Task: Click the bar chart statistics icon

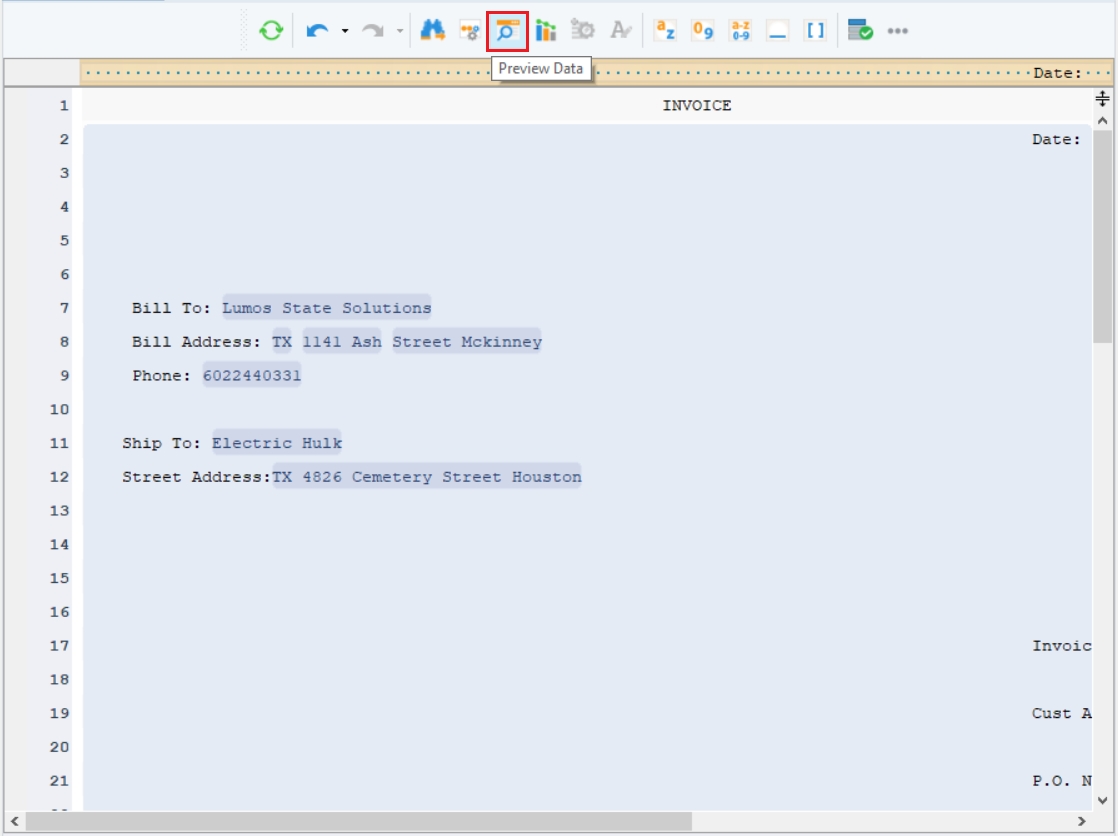Action: point(545,31)
